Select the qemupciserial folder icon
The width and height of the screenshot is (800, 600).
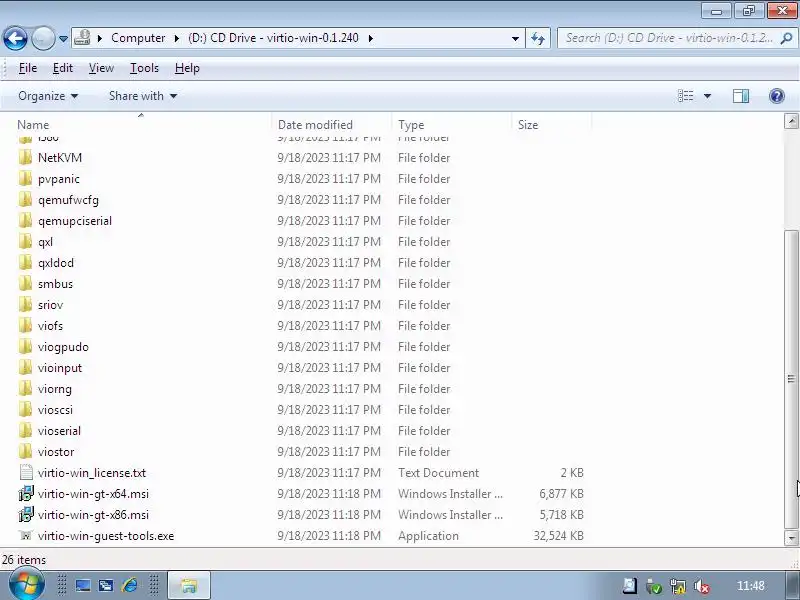[x=26, y=220]
